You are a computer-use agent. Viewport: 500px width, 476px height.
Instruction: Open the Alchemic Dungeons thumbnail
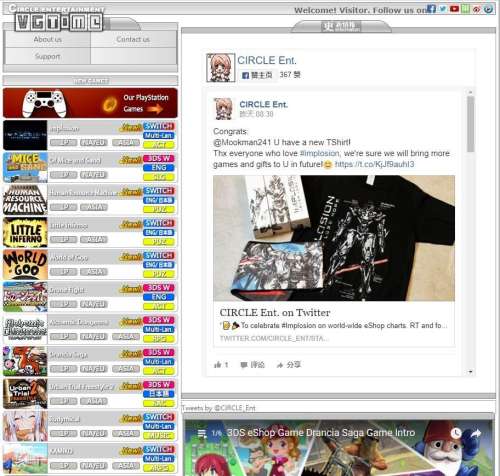point(25,329)
